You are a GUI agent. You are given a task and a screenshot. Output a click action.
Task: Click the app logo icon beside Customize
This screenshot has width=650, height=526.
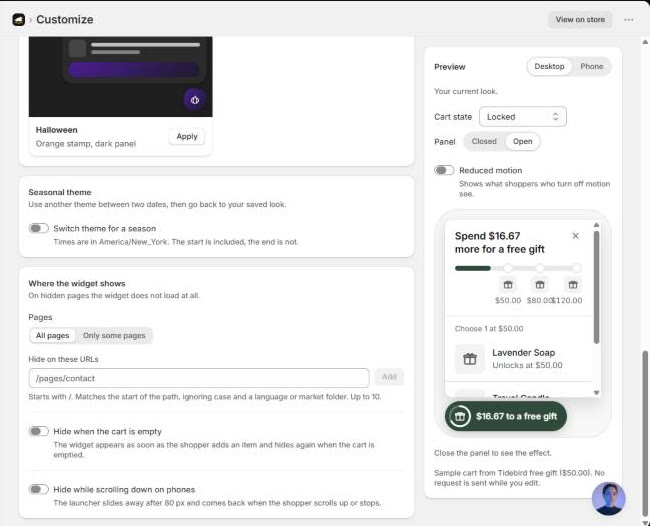click(19, 19)
